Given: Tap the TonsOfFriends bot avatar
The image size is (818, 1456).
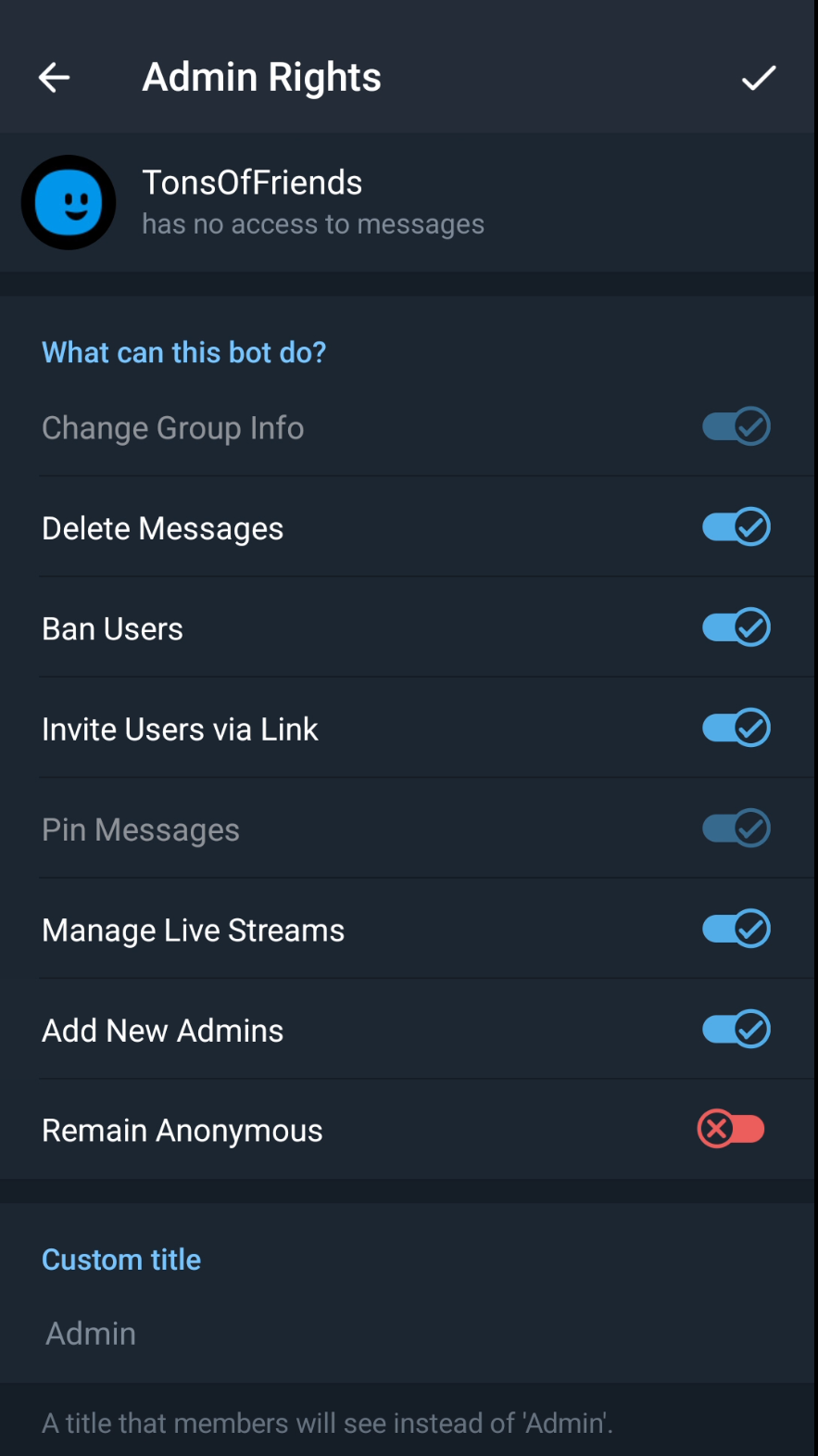Looking at the screenshot, I should (x=69, y=202).
